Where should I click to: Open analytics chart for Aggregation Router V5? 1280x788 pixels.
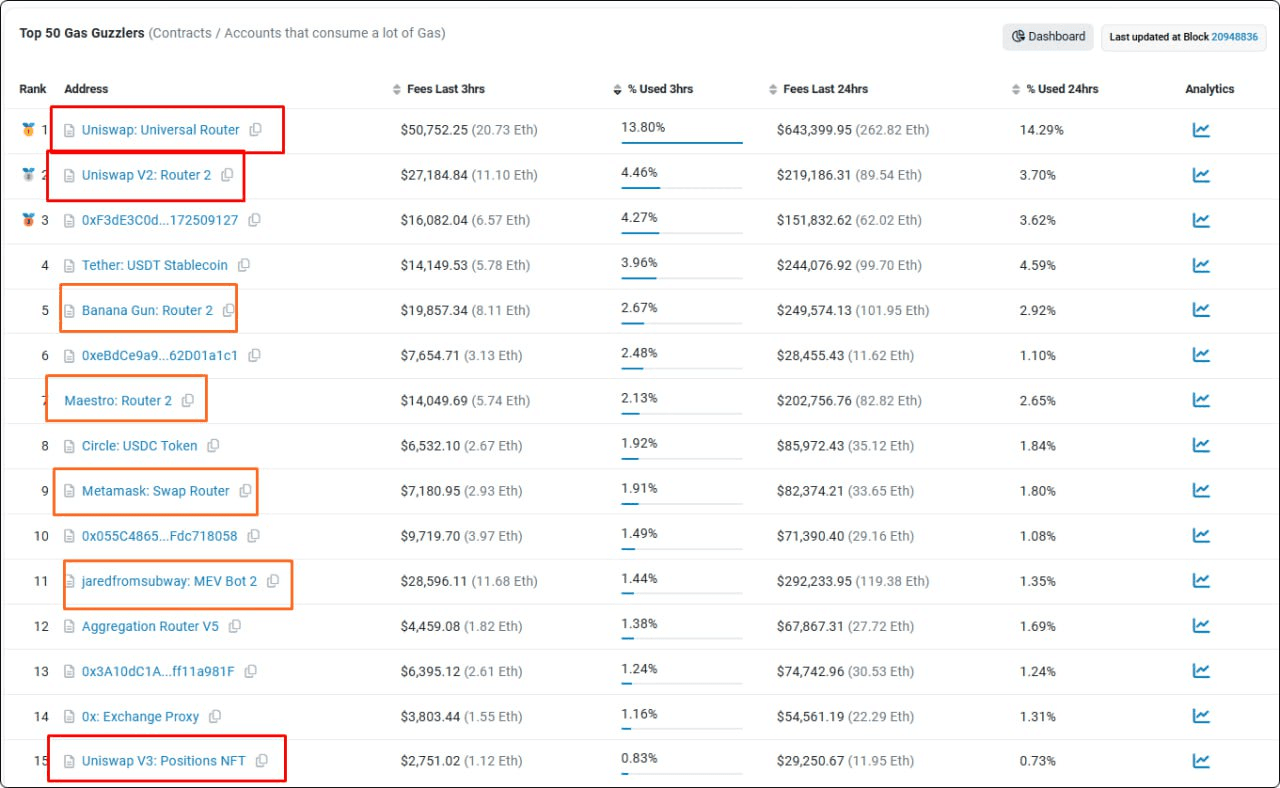[x=1201, y=626]
